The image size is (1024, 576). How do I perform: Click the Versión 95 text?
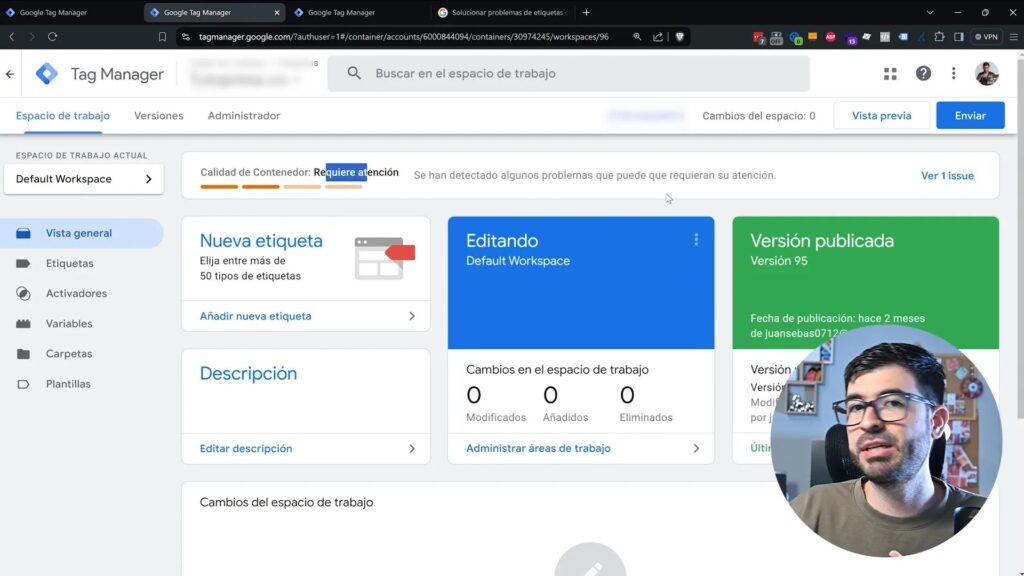[x=778, y=261]
